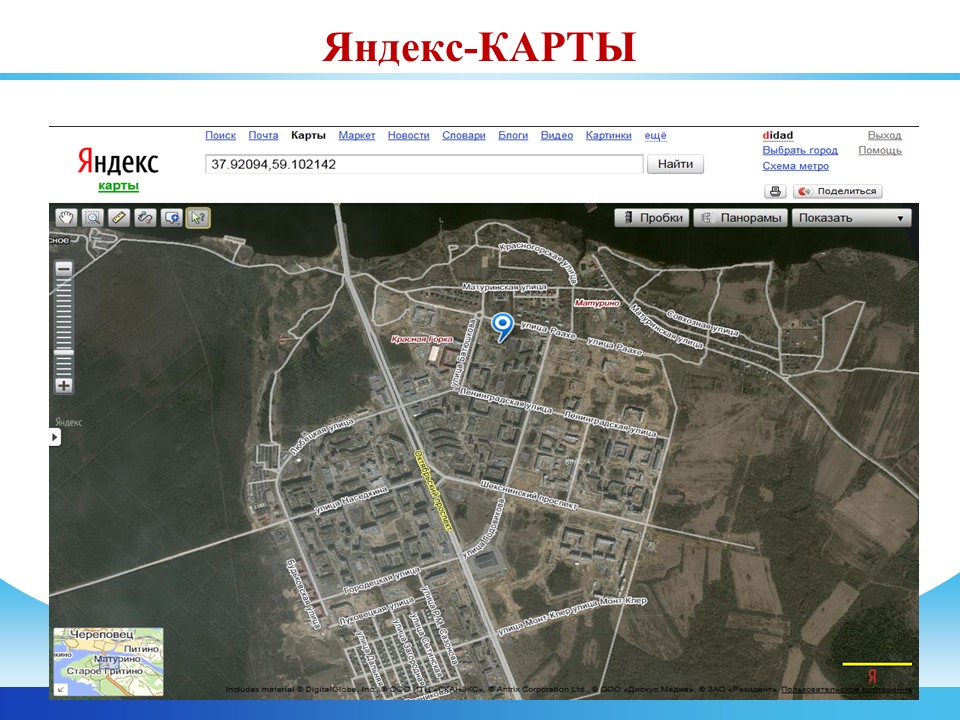Open the Схема метро link
This screenshot has width=960, height=720.
pyautogui.click(x=795, y=166)
